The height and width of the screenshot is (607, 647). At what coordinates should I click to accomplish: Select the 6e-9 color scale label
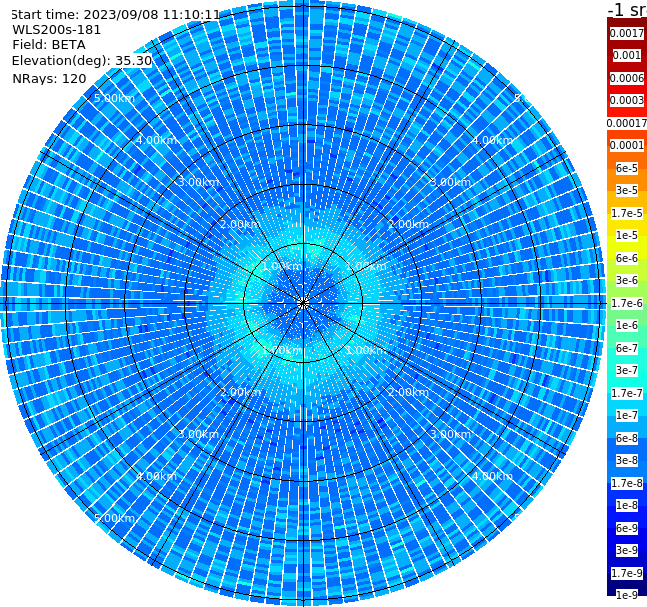click(x=627, y=528)
